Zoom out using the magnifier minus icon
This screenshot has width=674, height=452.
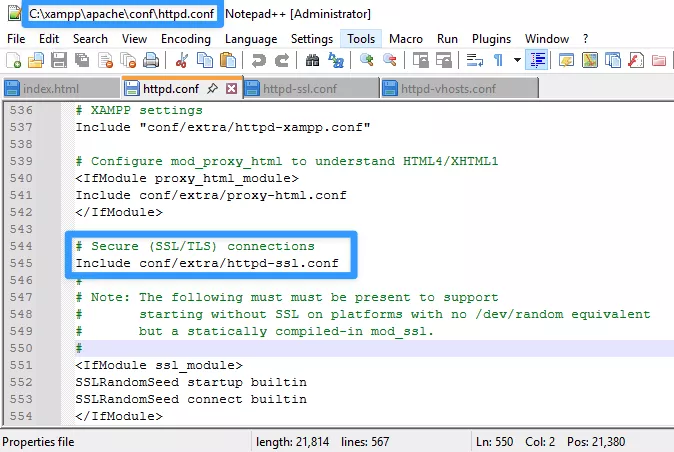(x=390, y=60)
